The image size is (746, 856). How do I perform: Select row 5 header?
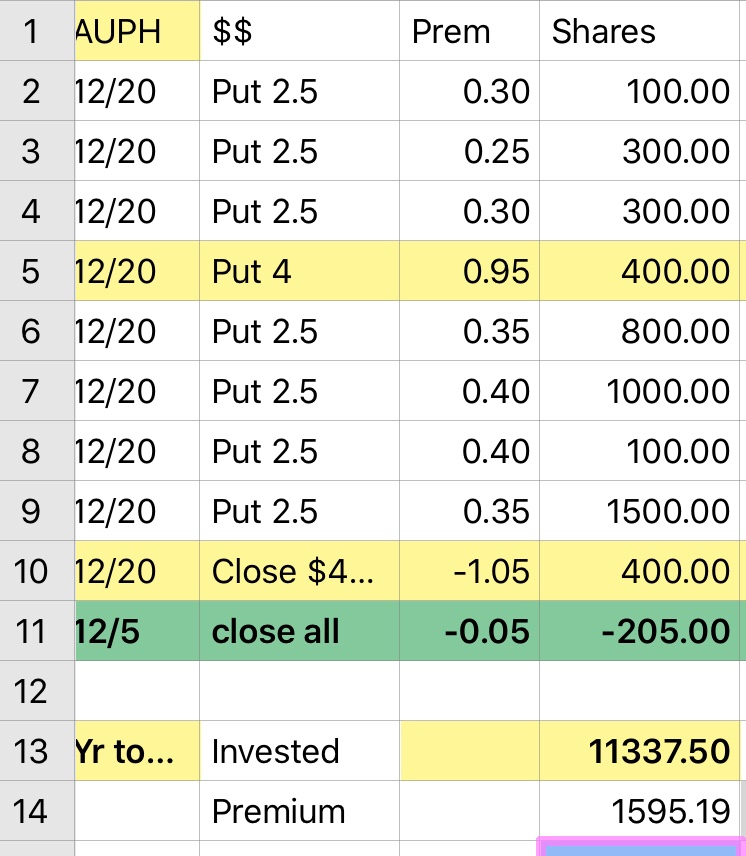pos(32,271)
